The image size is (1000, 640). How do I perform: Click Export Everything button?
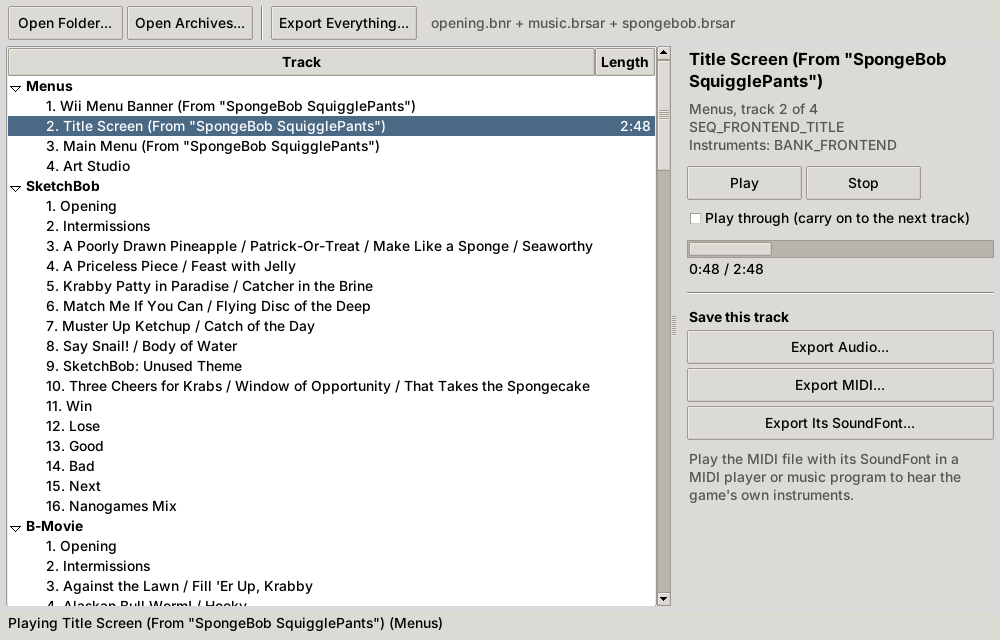tap(344, 24)
